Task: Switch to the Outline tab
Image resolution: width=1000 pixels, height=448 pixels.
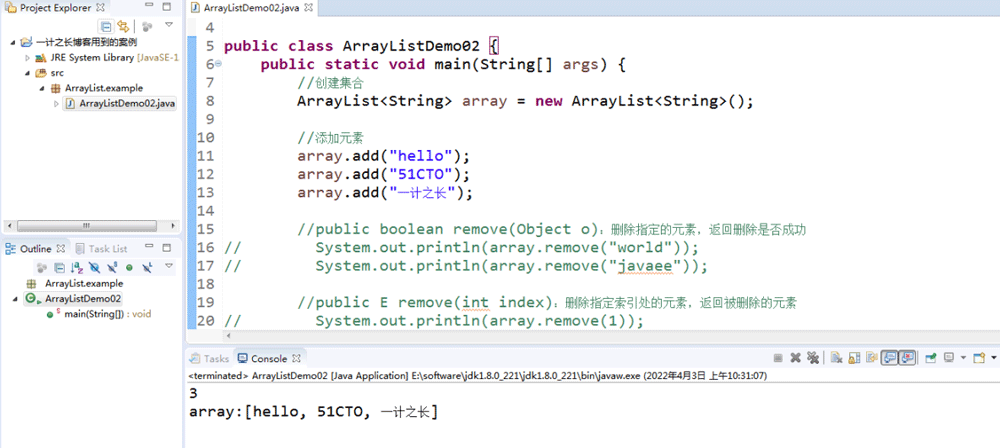Action: point(33,249)
